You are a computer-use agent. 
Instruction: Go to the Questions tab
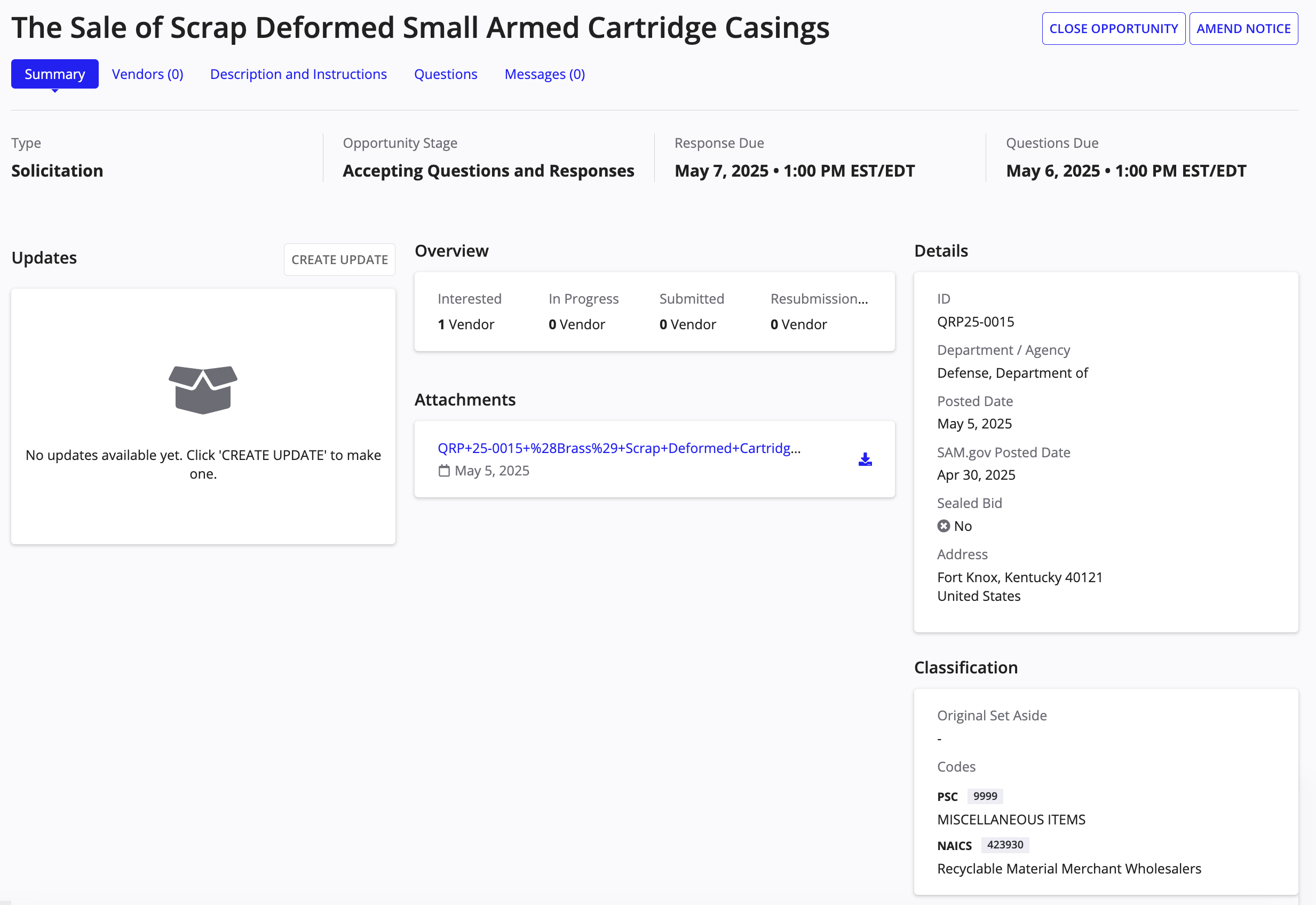click(446, 74)
